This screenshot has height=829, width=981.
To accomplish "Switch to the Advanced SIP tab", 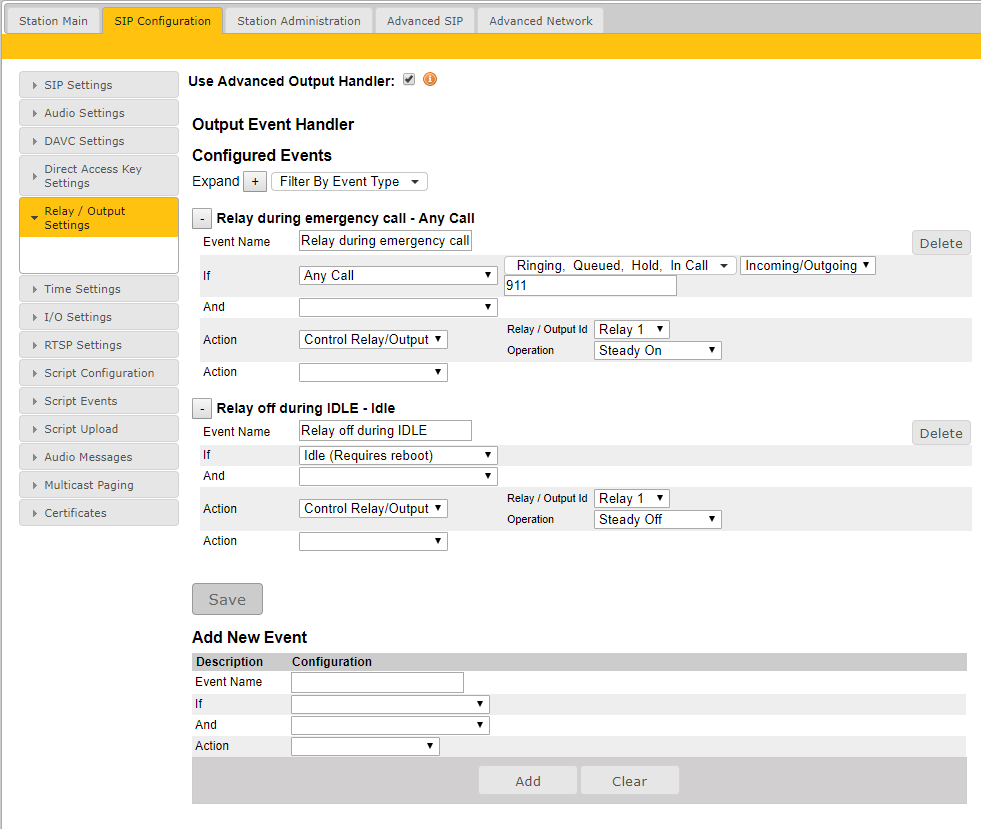I will click(425, 21).
